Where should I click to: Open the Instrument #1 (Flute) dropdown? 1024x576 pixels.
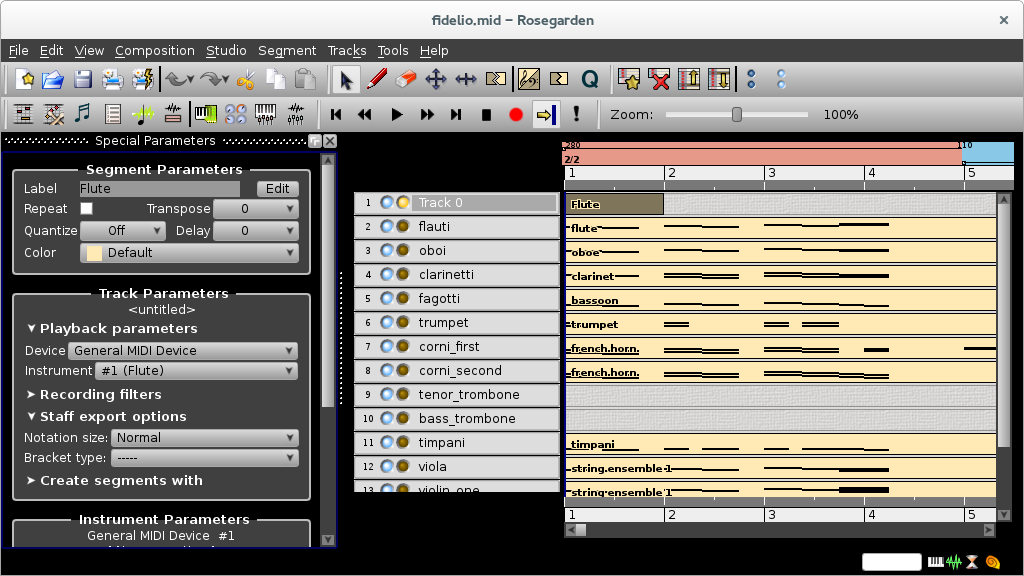(197, 370)
